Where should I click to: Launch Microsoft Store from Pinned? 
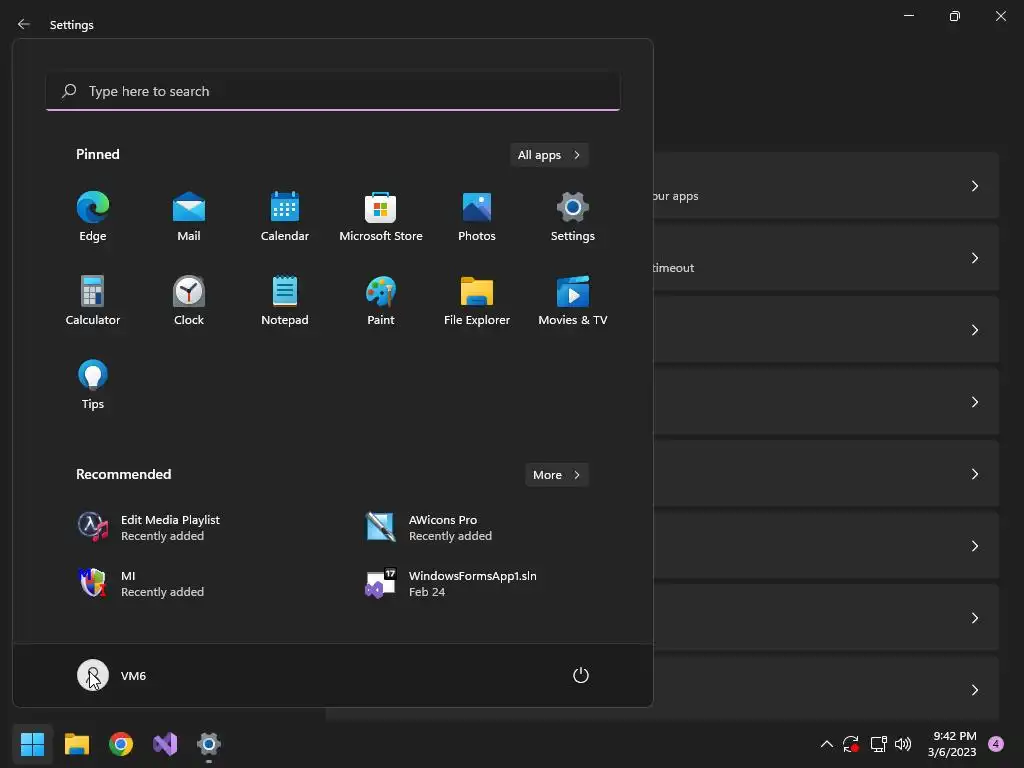click(x=381, y=217)
